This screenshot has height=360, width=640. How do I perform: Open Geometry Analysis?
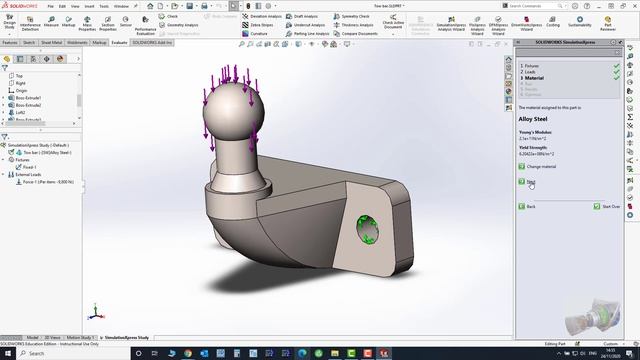pyautogui.click(x=179, y=25)
